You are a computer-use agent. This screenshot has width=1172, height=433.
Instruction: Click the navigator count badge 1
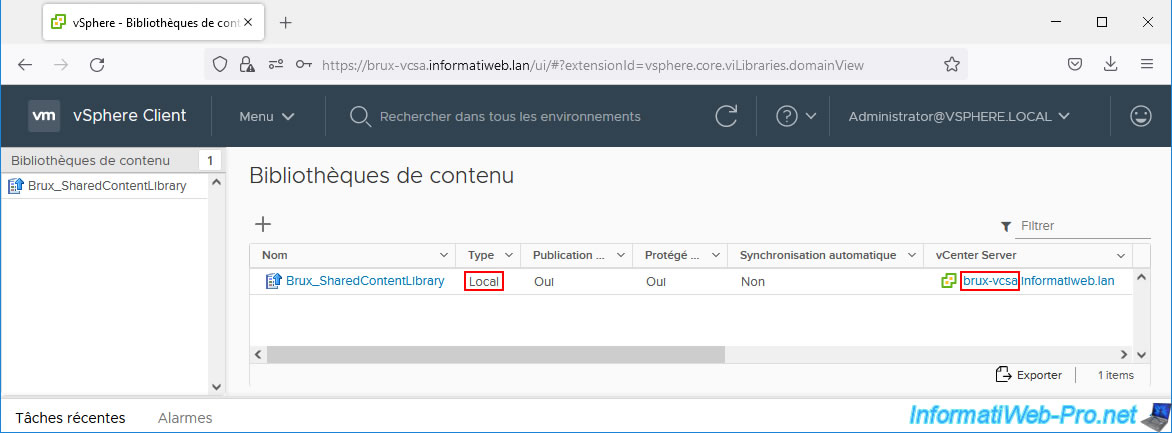tap(210, 161)
